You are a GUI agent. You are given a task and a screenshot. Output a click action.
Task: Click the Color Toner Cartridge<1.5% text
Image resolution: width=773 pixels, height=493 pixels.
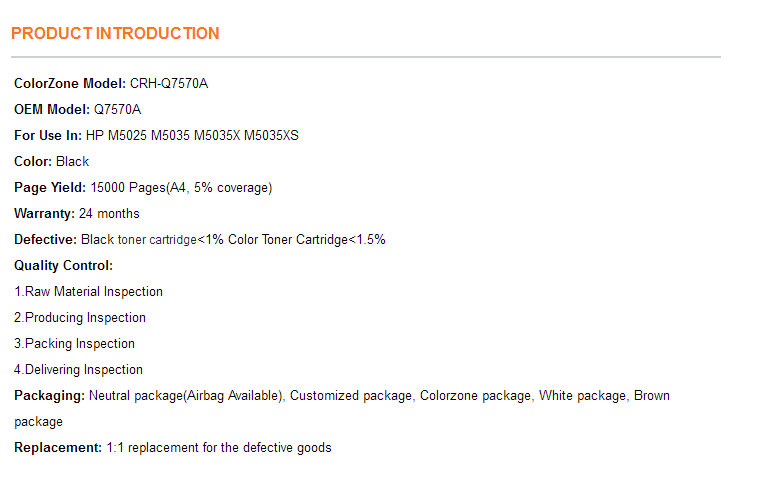(x=307, y=240)
